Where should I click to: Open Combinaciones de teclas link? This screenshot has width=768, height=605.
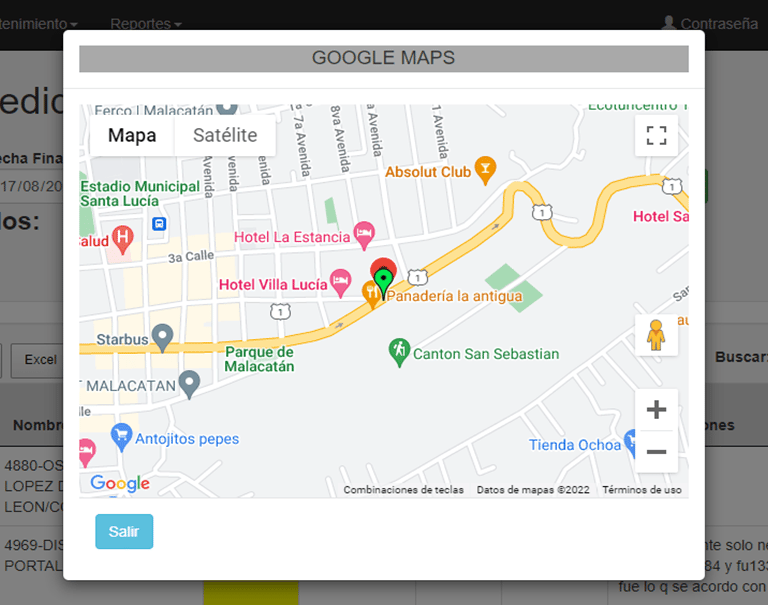pyautogui.click(x=403, y=490)
